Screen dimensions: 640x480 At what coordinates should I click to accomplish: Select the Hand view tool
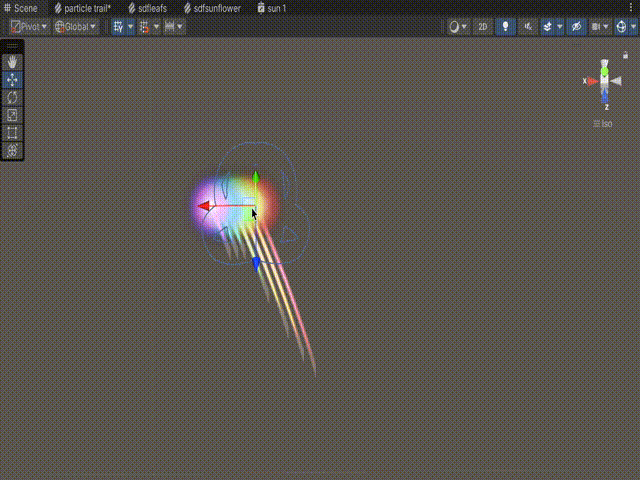pyautogui.click(x=12, y=62)
